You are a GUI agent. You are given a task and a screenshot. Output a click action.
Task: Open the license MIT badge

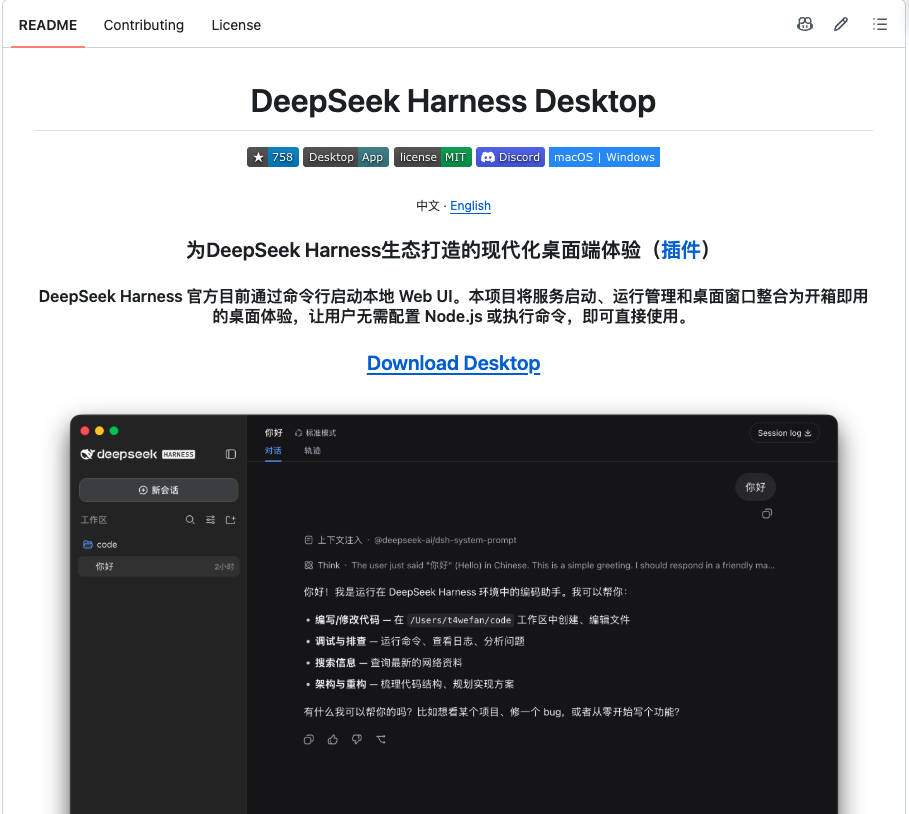click(x=432, y=157)
